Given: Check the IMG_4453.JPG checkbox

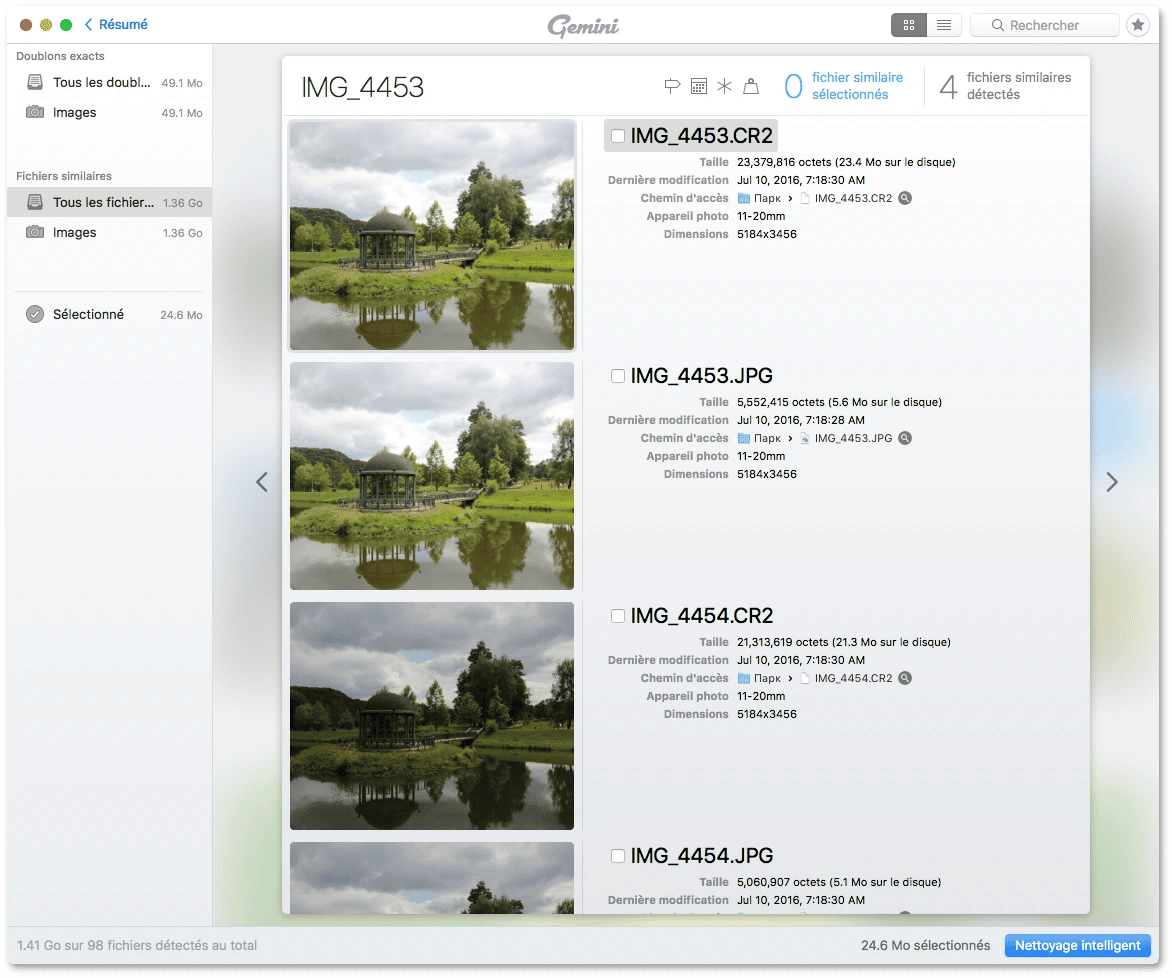Looking at the screenshot, I should click(617, 376).
